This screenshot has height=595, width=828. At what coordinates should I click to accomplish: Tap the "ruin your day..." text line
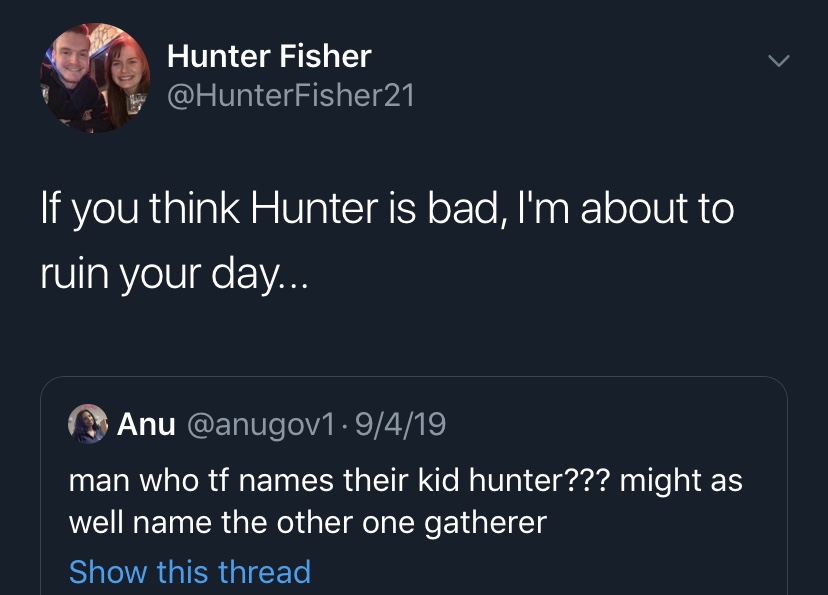(x=176, y=273)
